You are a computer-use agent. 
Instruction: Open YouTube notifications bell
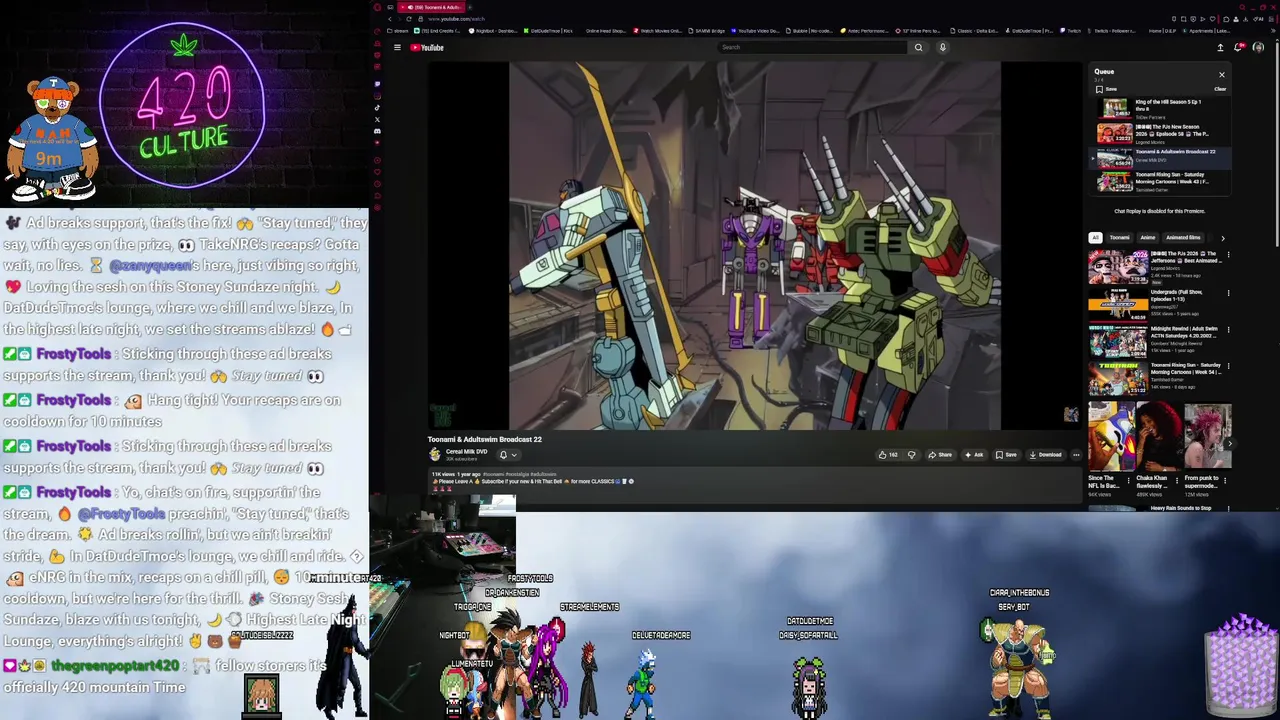pyautogui.click(x=1240, y=47)
